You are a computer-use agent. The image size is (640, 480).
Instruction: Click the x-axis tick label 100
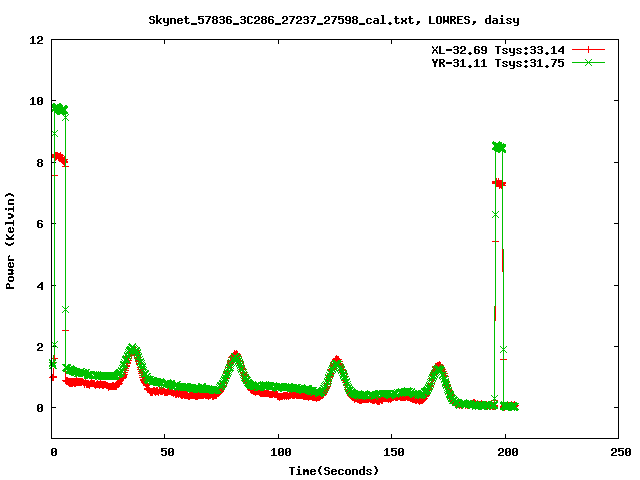(x=281, y=452)
